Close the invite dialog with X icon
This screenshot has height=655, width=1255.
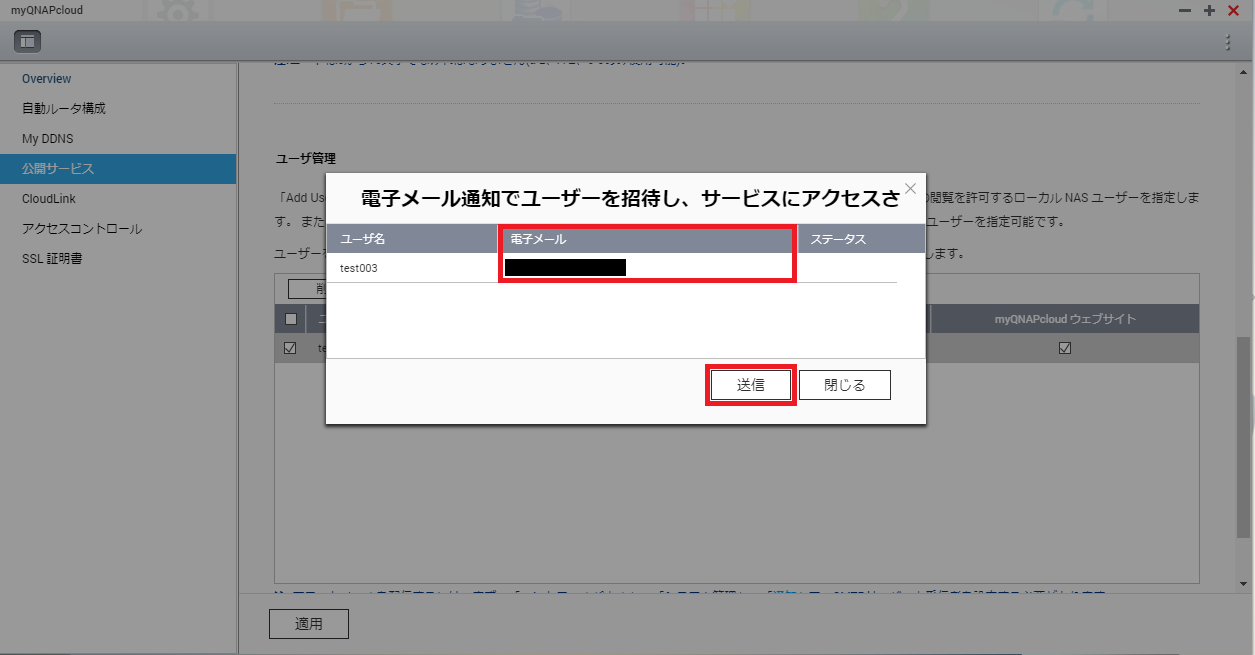[x=910, y=188]
